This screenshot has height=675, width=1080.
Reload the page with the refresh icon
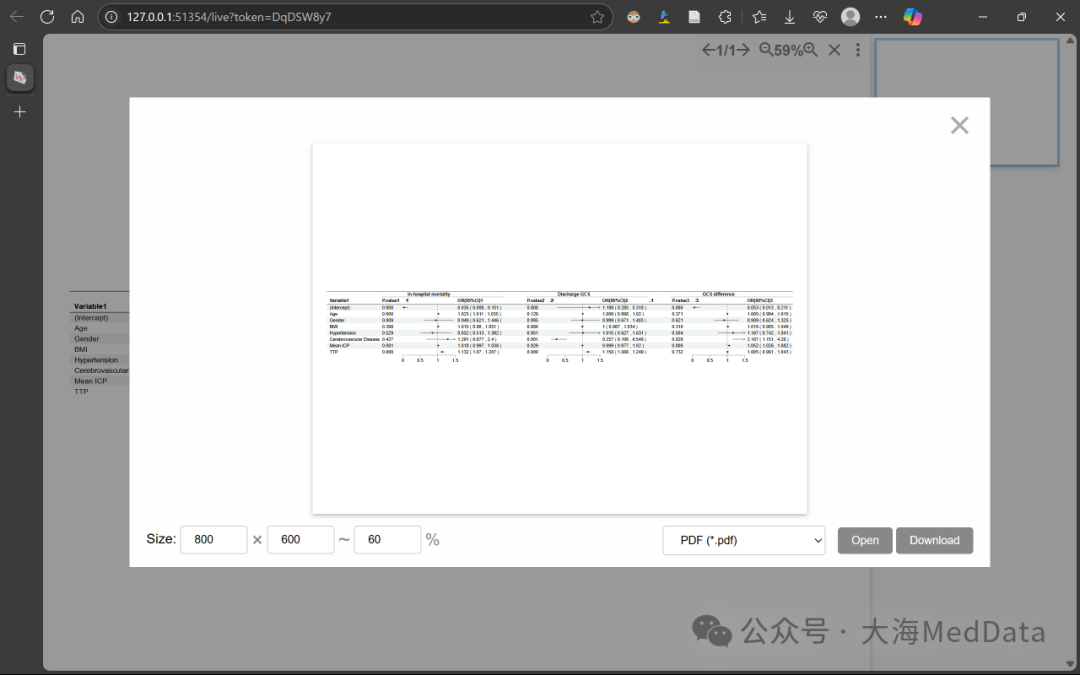tap(47, 17)
